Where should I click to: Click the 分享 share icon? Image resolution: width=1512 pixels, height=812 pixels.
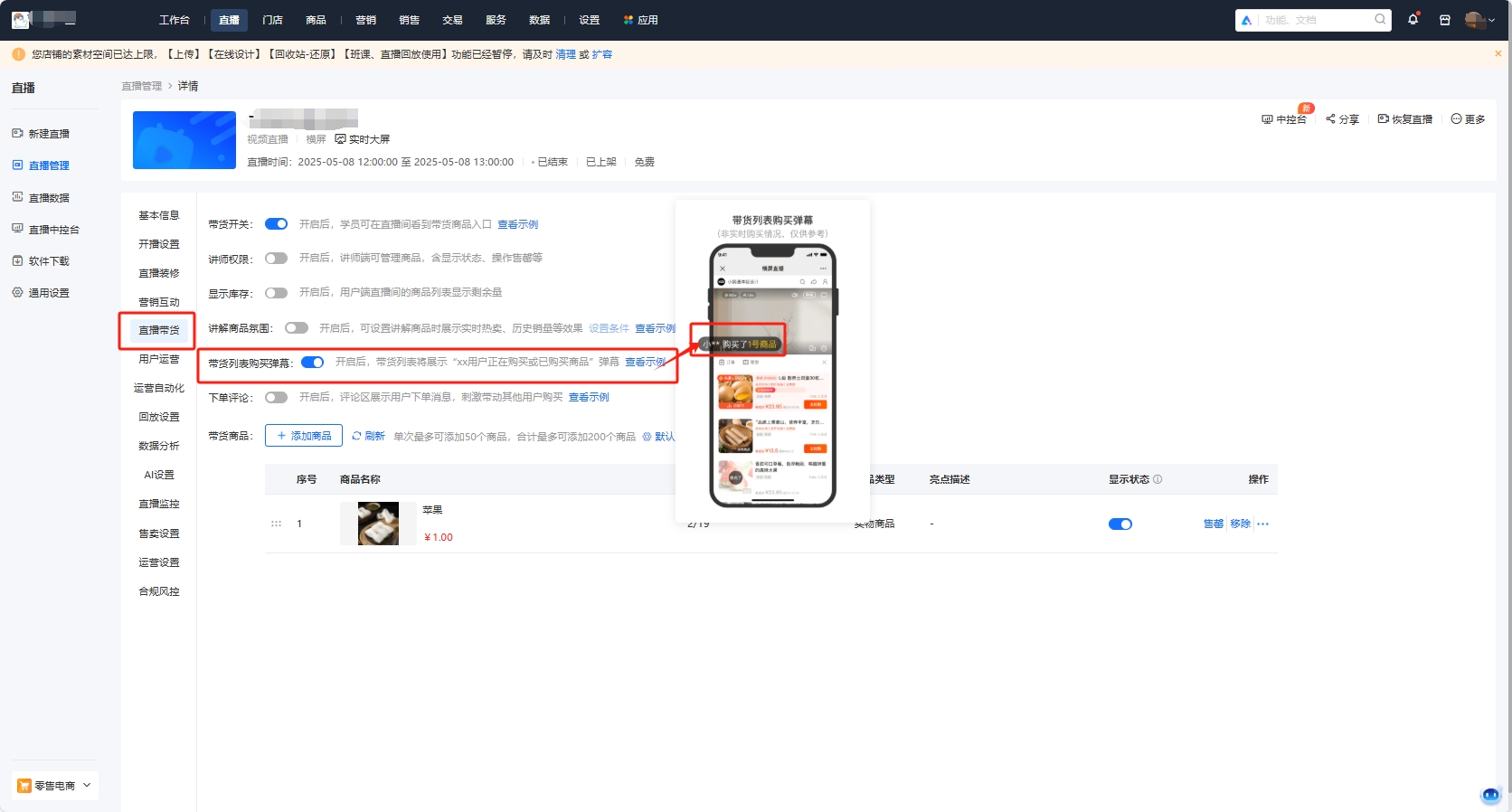pos(1330,119)
